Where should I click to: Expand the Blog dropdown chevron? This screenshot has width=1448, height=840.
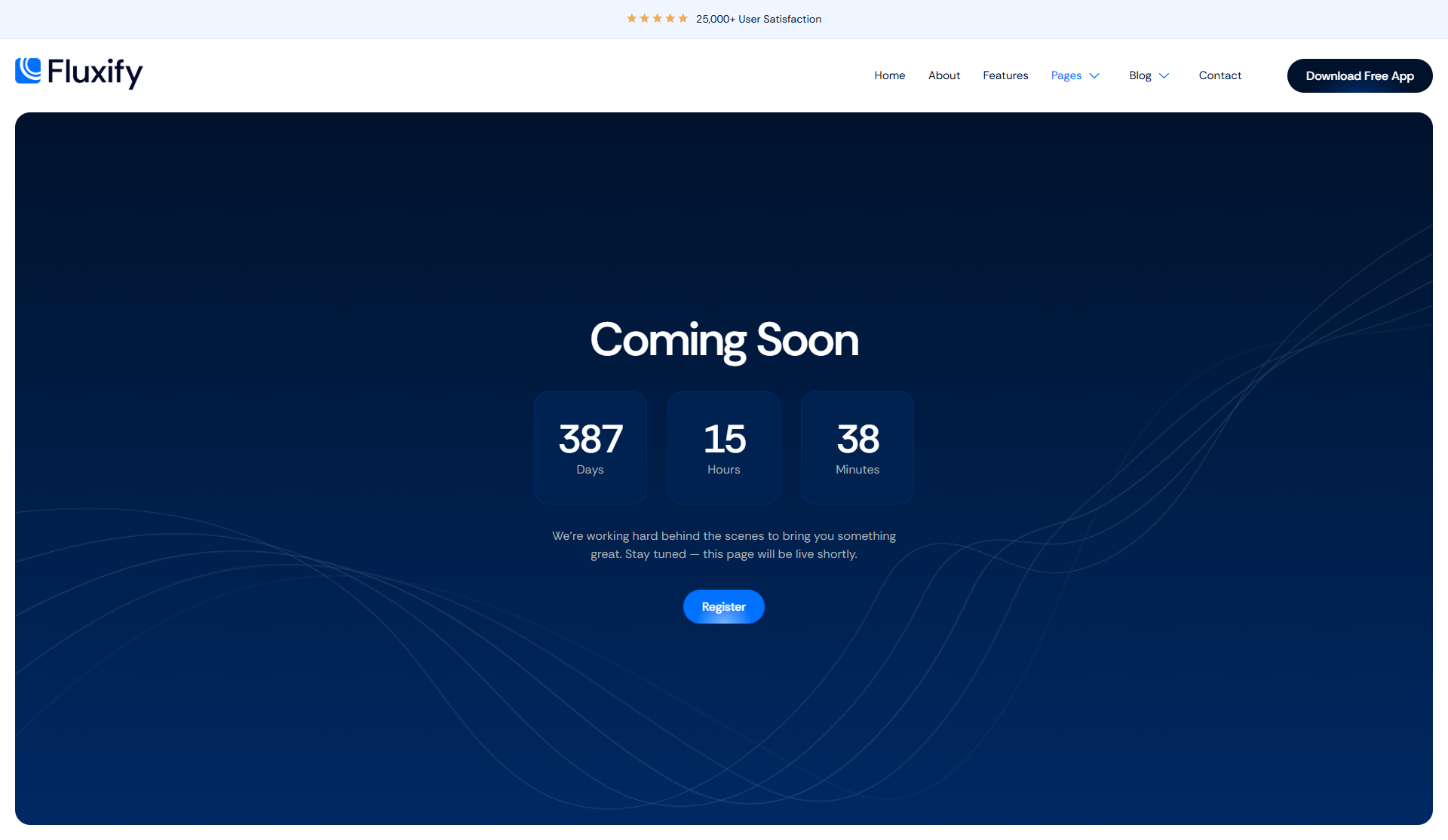[1164, 75]
